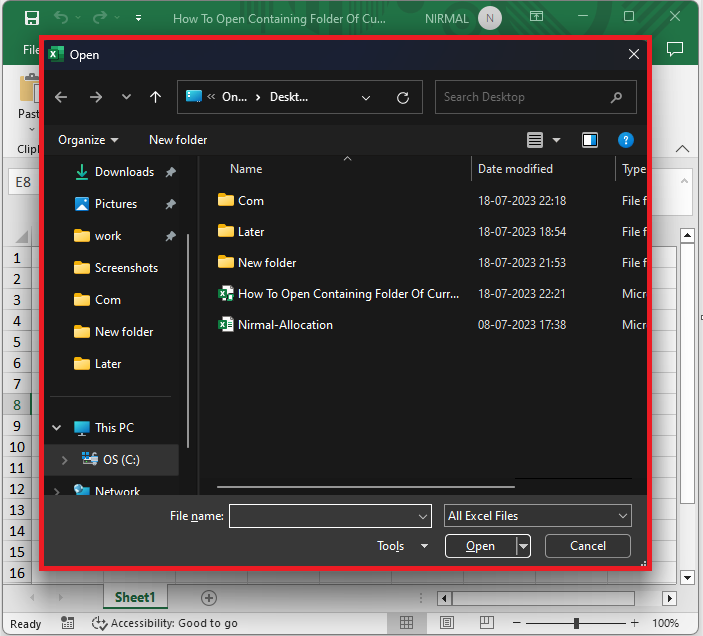Image resolution: width=703 pixels, height=636 pixels.
Task: Sort by Date modified column header
Action: point(515,169)
